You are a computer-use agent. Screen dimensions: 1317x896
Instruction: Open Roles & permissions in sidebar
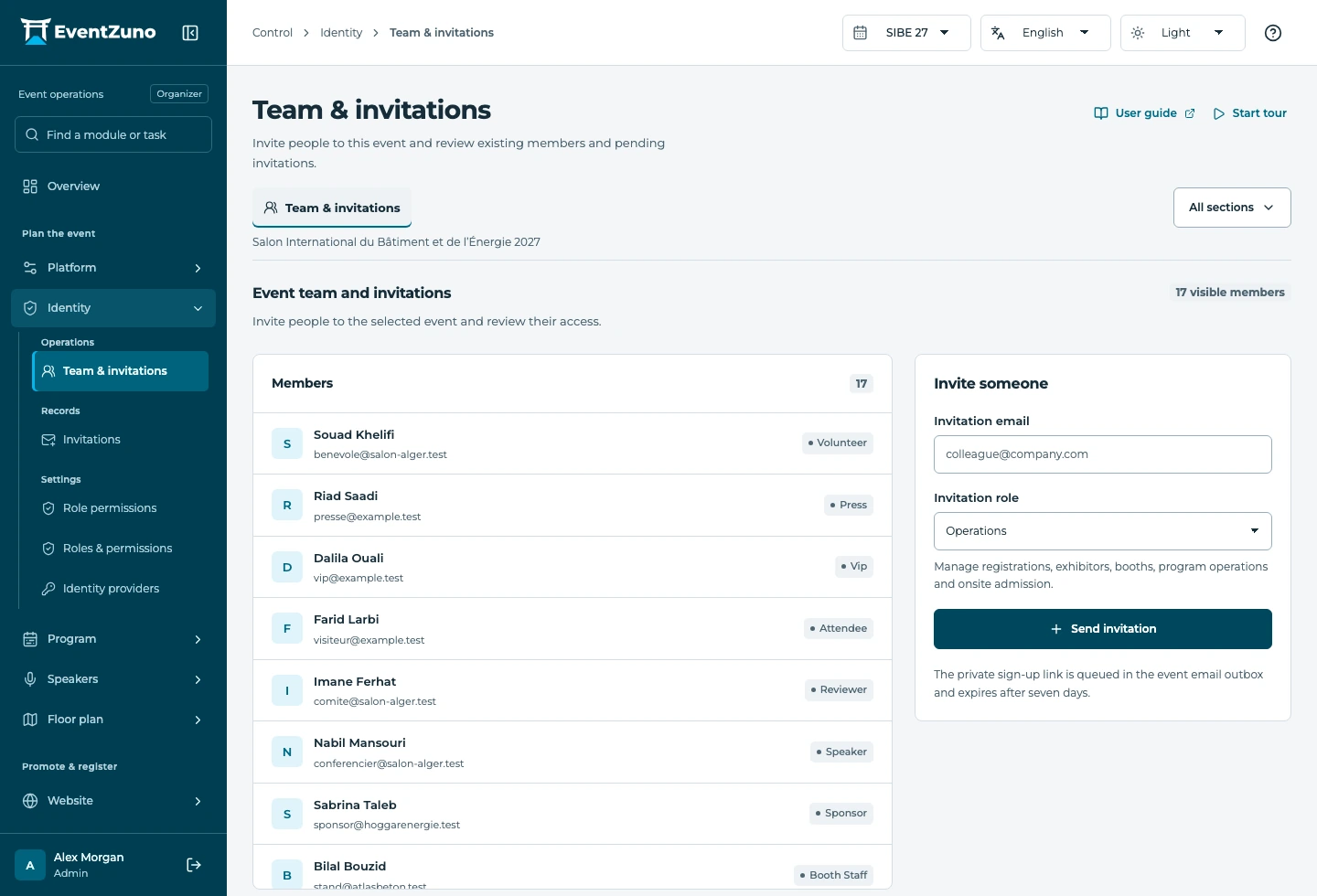coord(121,549)
